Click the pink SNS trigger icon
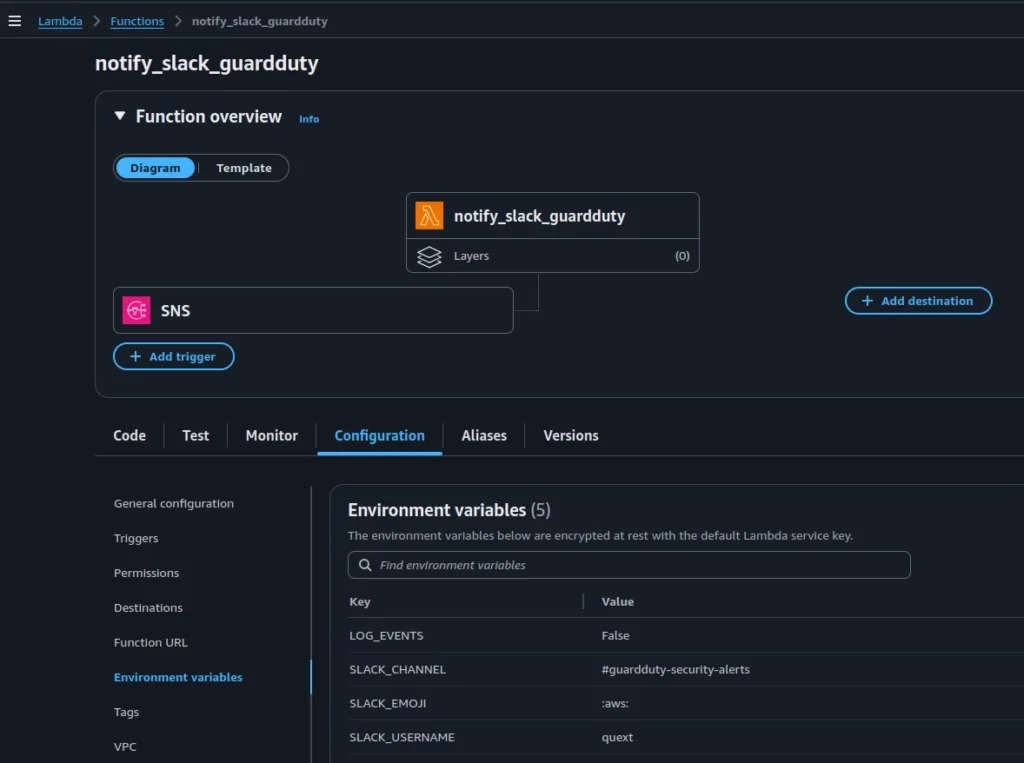The height and width of the screenshot is (763, 1024). (x=136, y=310)
